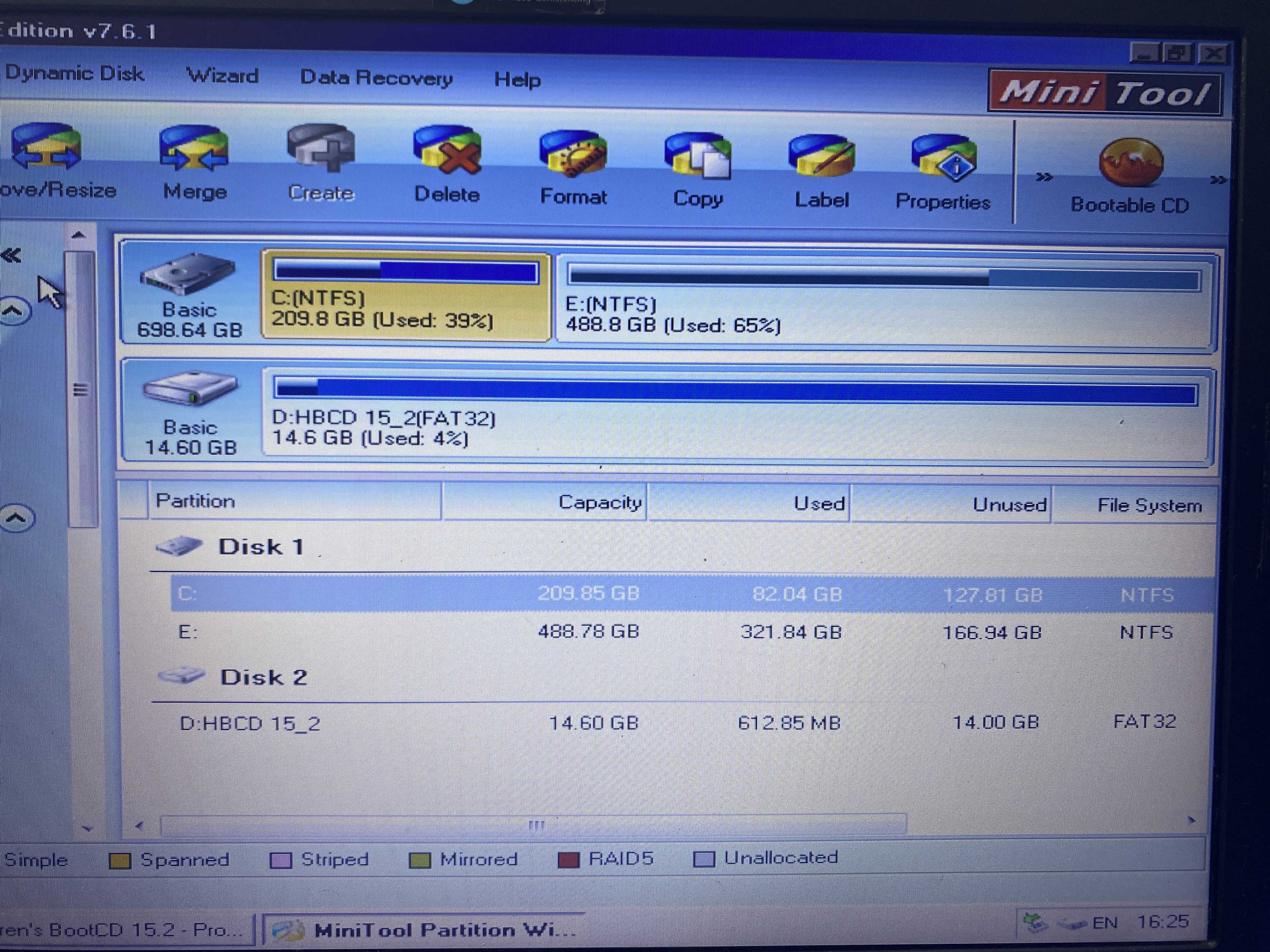Screen dimensions: 1270x952
Task: Click the 14.00 GB unused cell
Action: click(996, 722)
